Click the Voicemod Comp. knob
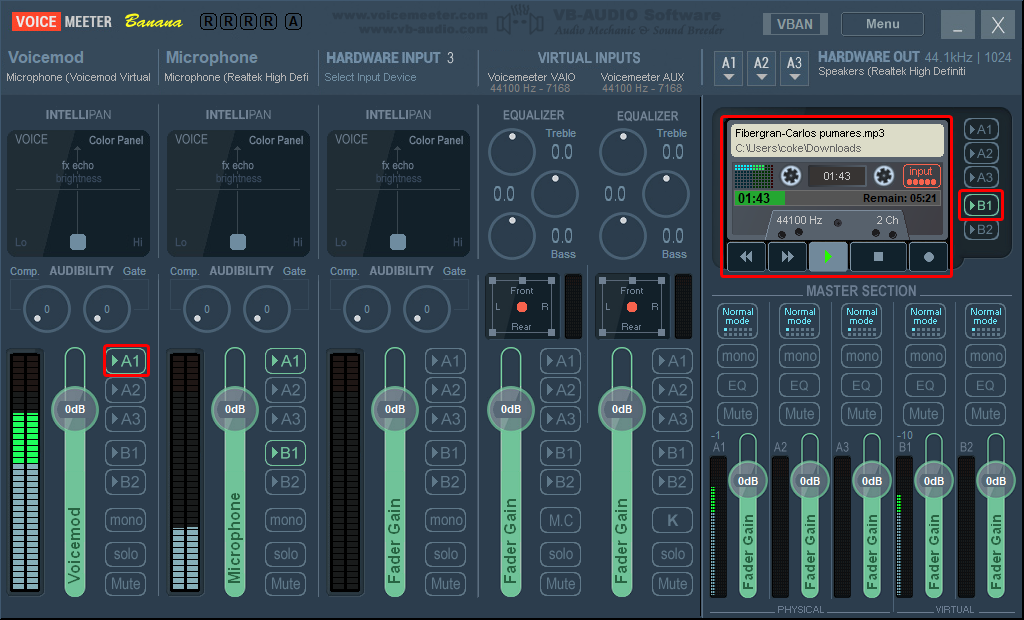This screenshot has width=1024, height=620. 46,309
